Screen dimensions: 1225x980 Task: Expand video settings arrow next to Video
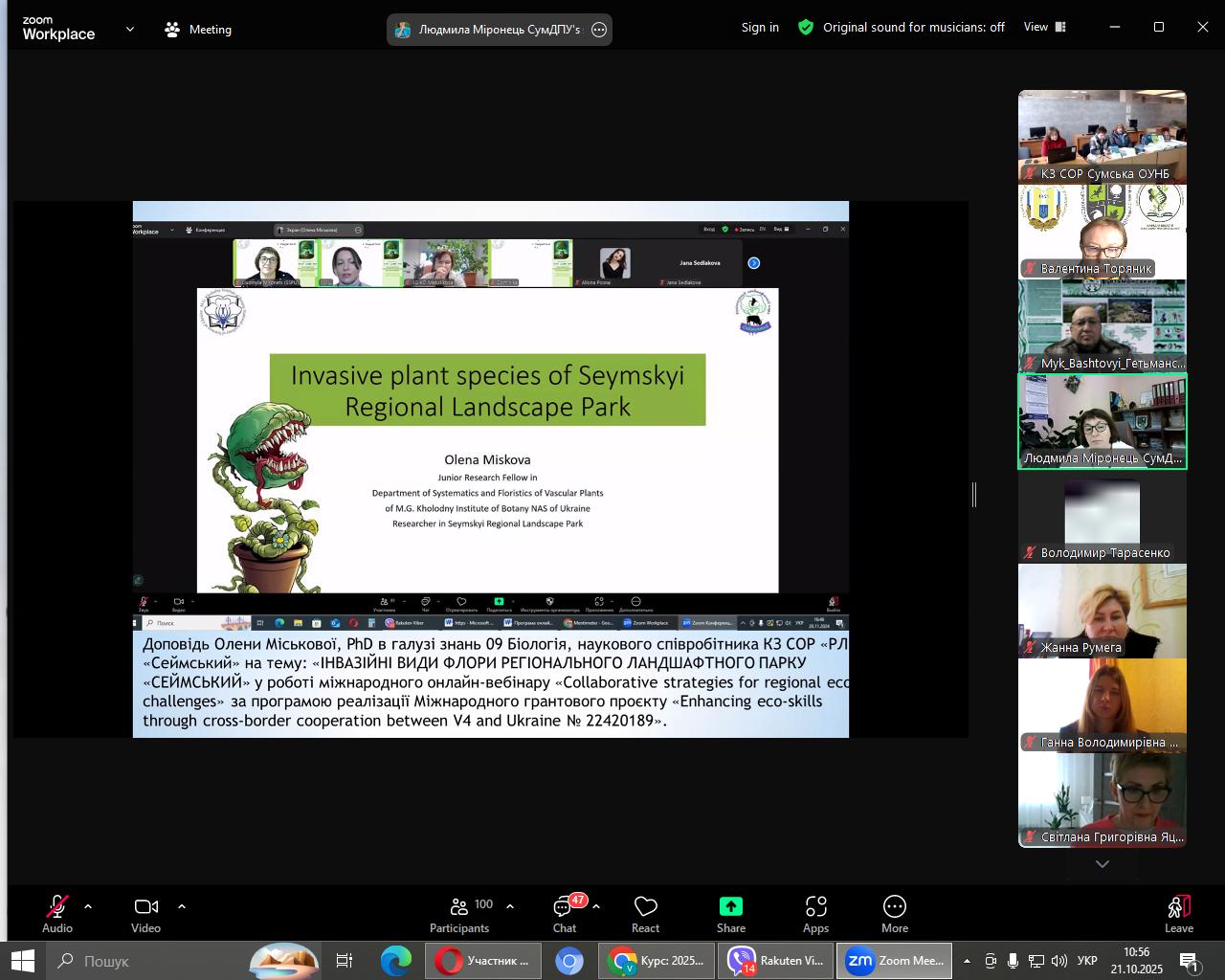click(x=182, y=906)
